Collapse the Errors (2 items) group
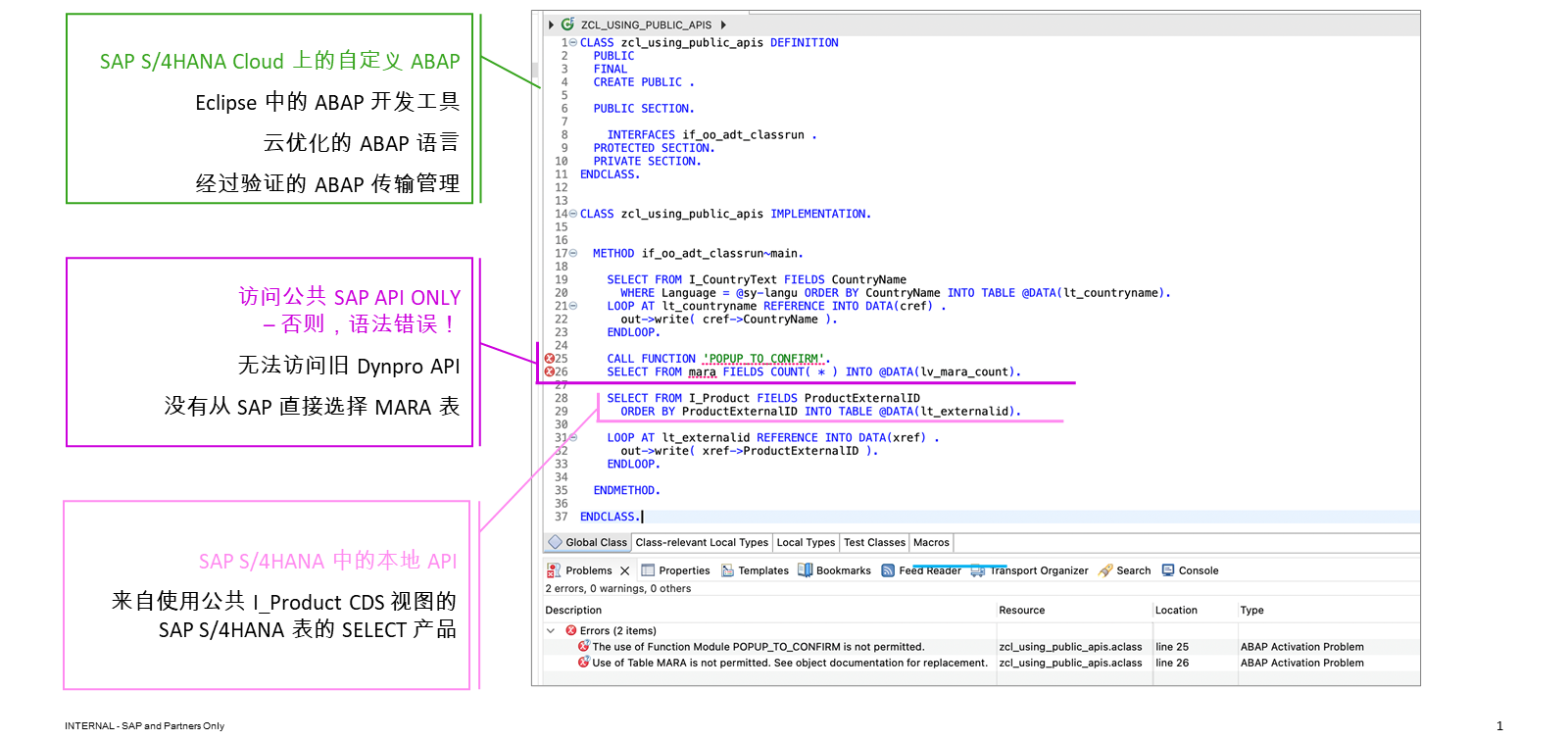The width and height of the screenshot is (1568, 741). tap(551, 630)
